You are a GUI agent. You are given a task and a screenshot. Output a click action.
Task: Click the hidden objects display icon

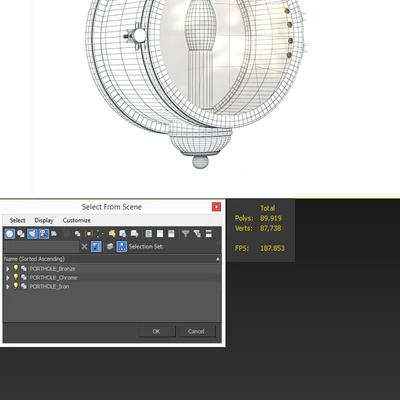click(x=134, y=234)
